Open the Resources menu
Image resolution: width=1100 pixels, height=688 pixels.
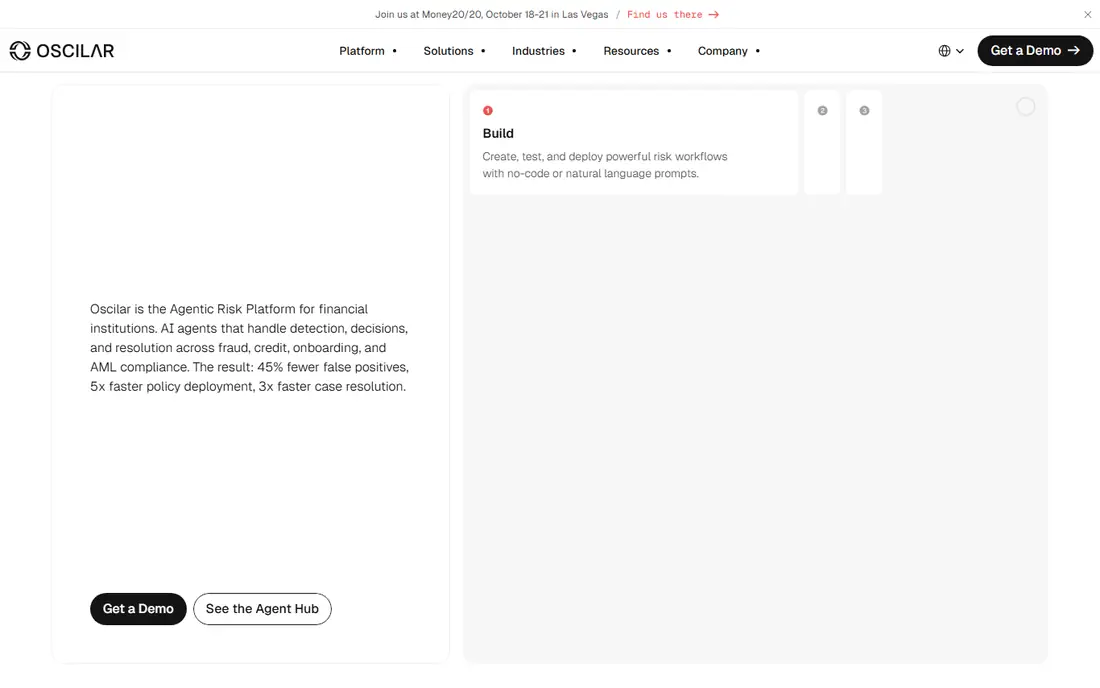tap(637, 50)
